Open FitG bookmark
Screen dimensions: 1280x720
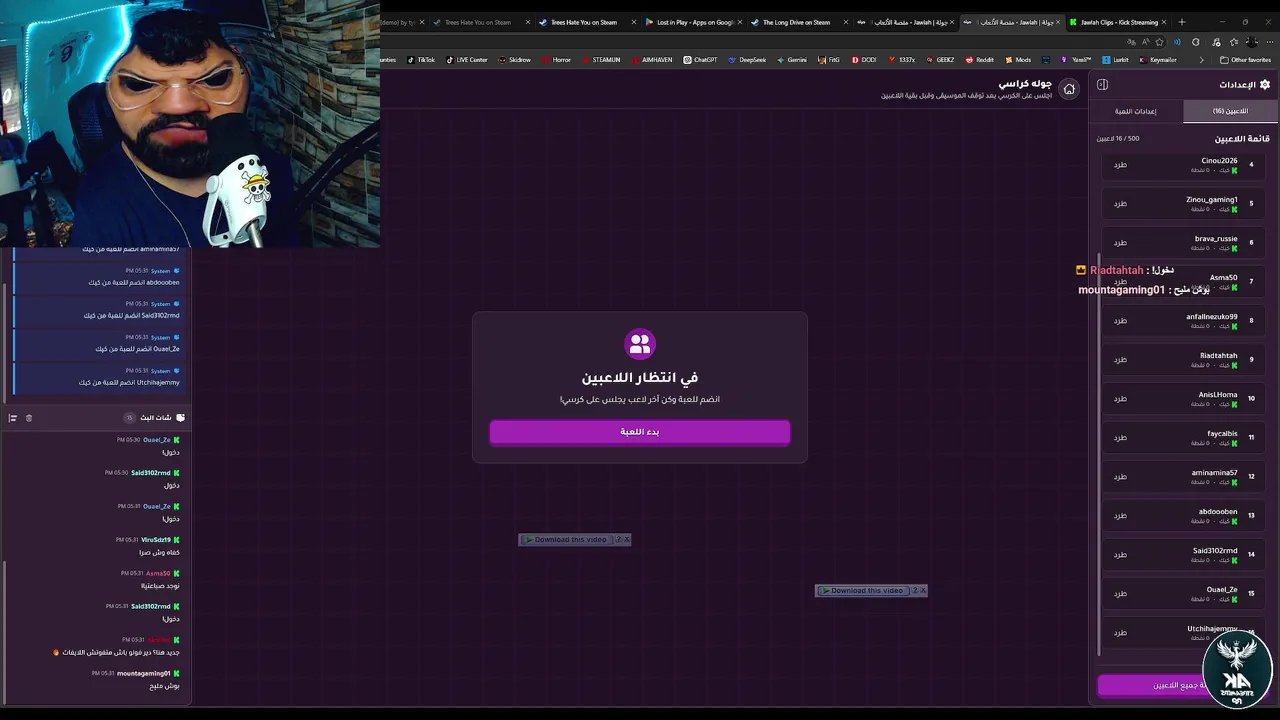829,60
